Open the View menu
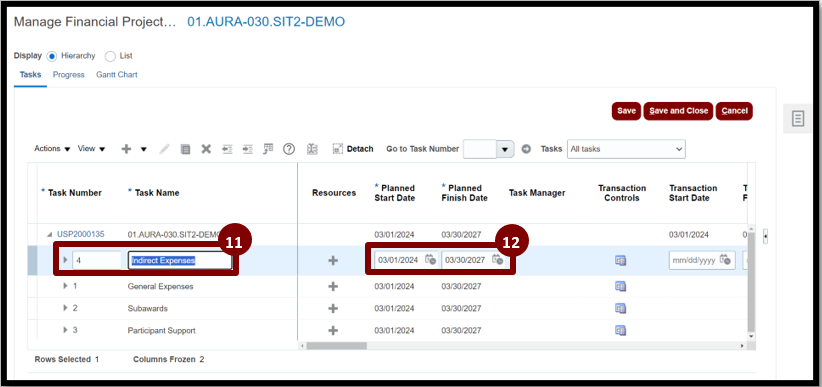Viewport: 822px width, 387px height. pos(91,149)
